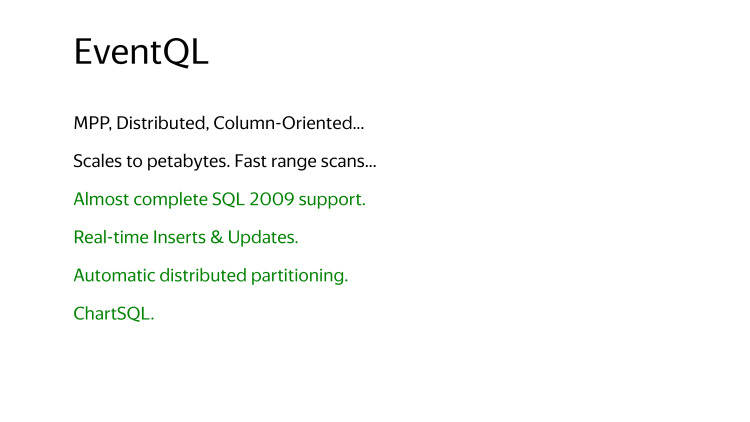The height and width of the screenshot is (422, 750).
Task: Click the word "Updates."
Action: pos(262,237)
